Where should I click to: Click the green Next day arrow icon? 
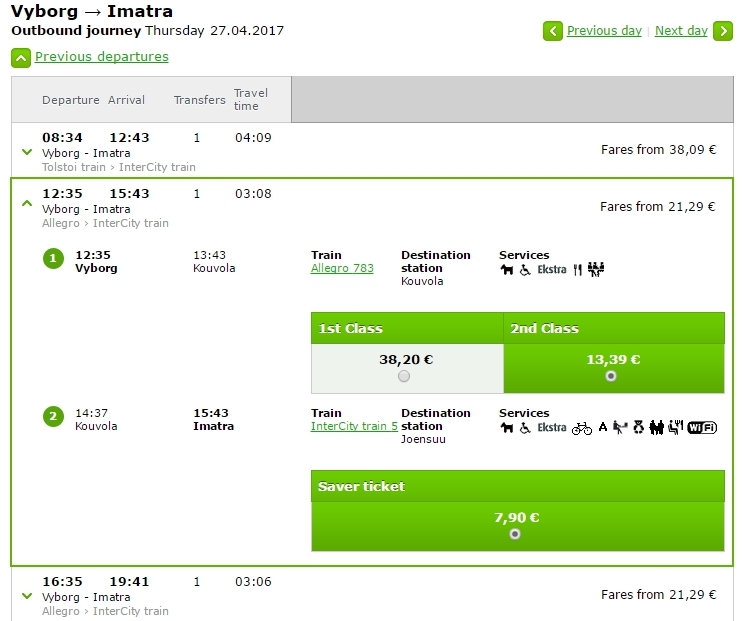tap(723, 31)
